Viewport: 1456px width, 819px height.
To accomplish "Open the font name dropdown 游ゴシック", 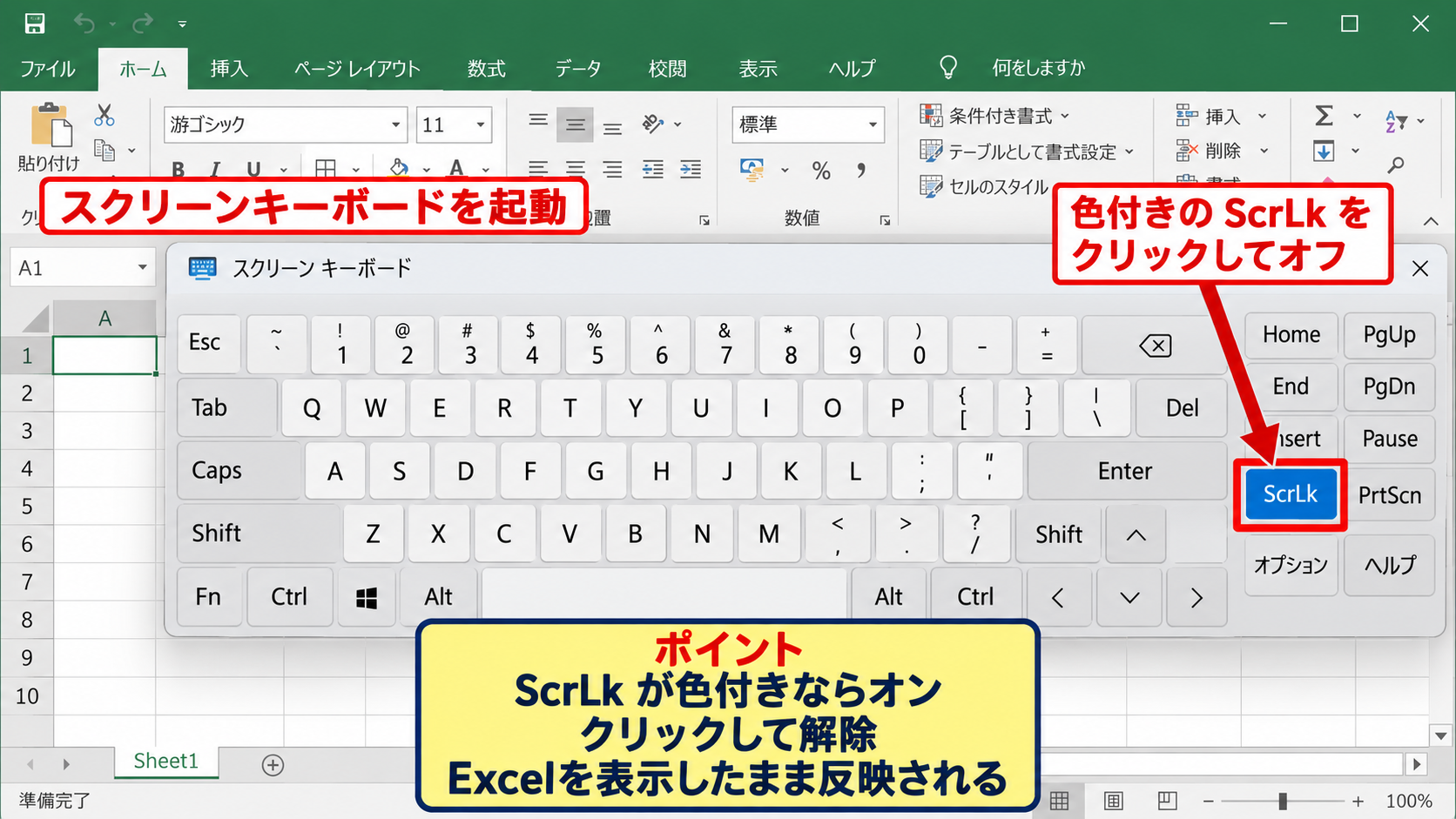I will (x=395, y=124).
